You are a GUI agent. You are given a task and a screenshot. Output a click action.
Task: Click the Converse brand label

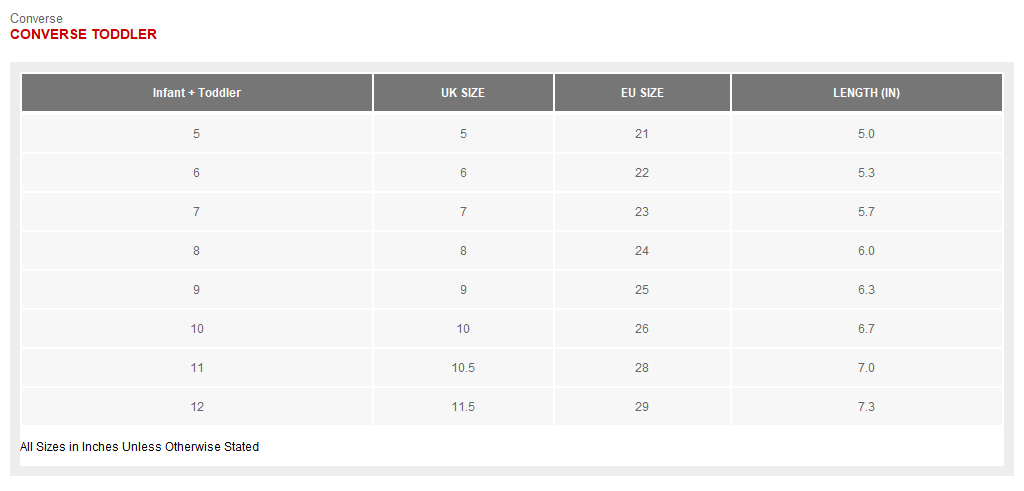pyautogui.click(x=36, y=18)
